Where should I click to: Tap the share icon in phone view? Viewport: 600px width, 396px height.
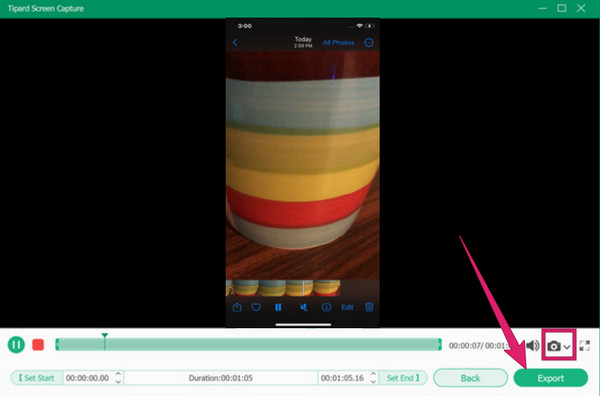click(237, 307)
